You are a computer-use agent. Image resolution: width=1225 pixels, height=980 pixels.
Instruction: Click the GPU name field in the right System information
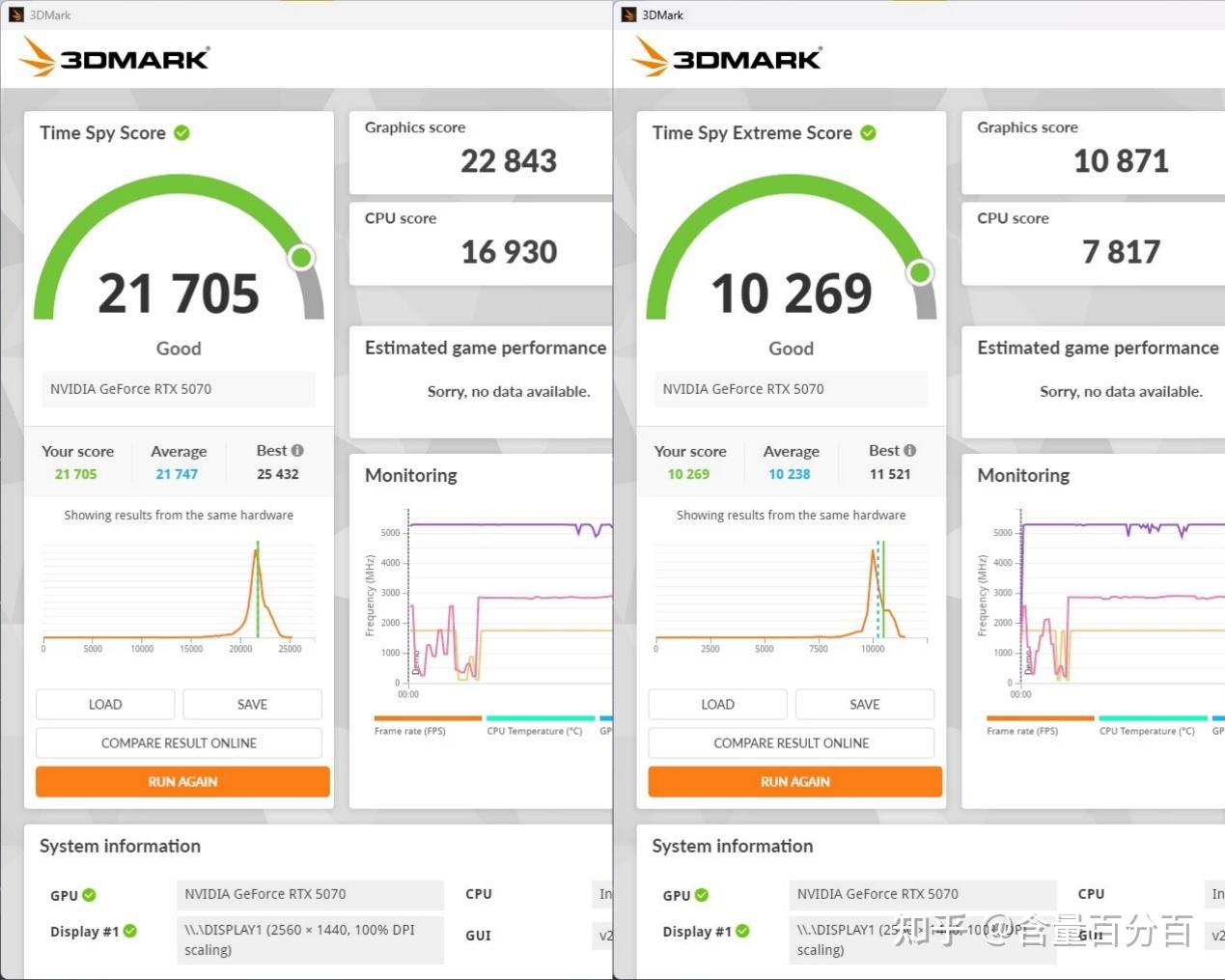922,894
